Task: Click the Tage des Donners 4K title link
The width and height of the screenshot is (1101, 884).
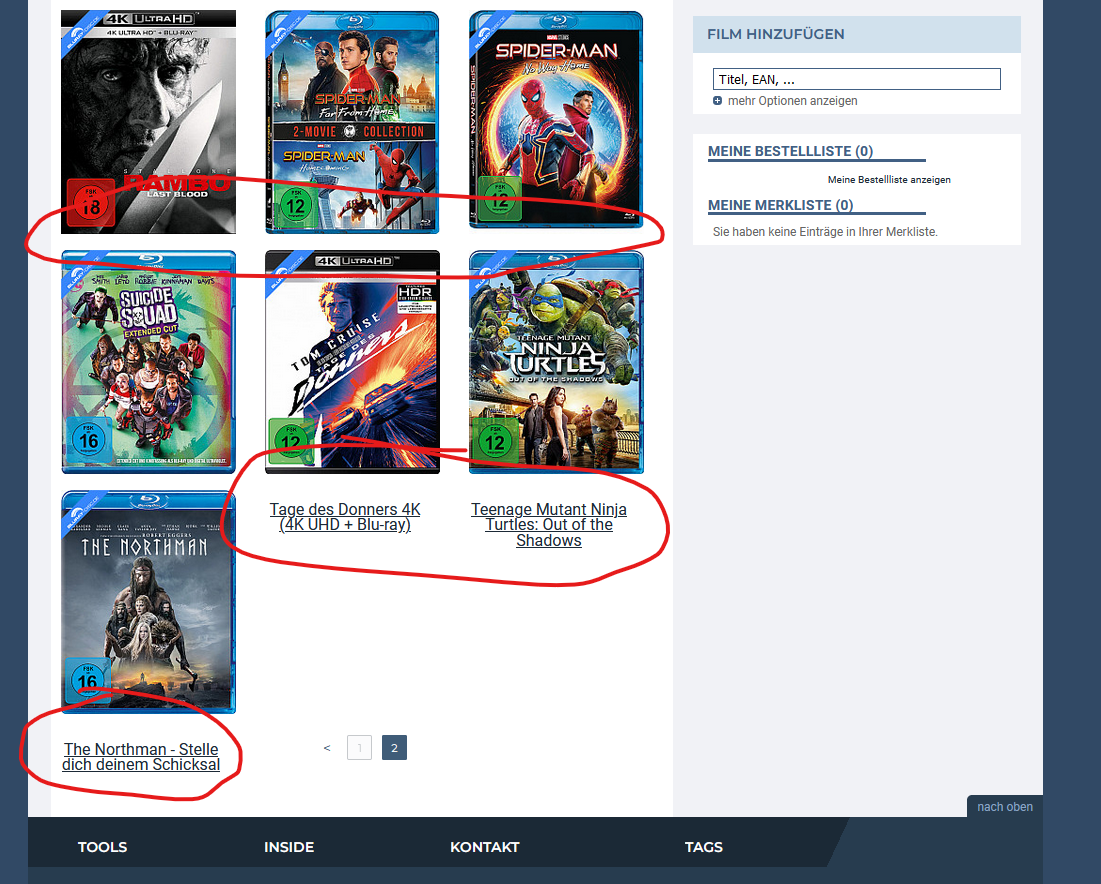Action: 345,517
